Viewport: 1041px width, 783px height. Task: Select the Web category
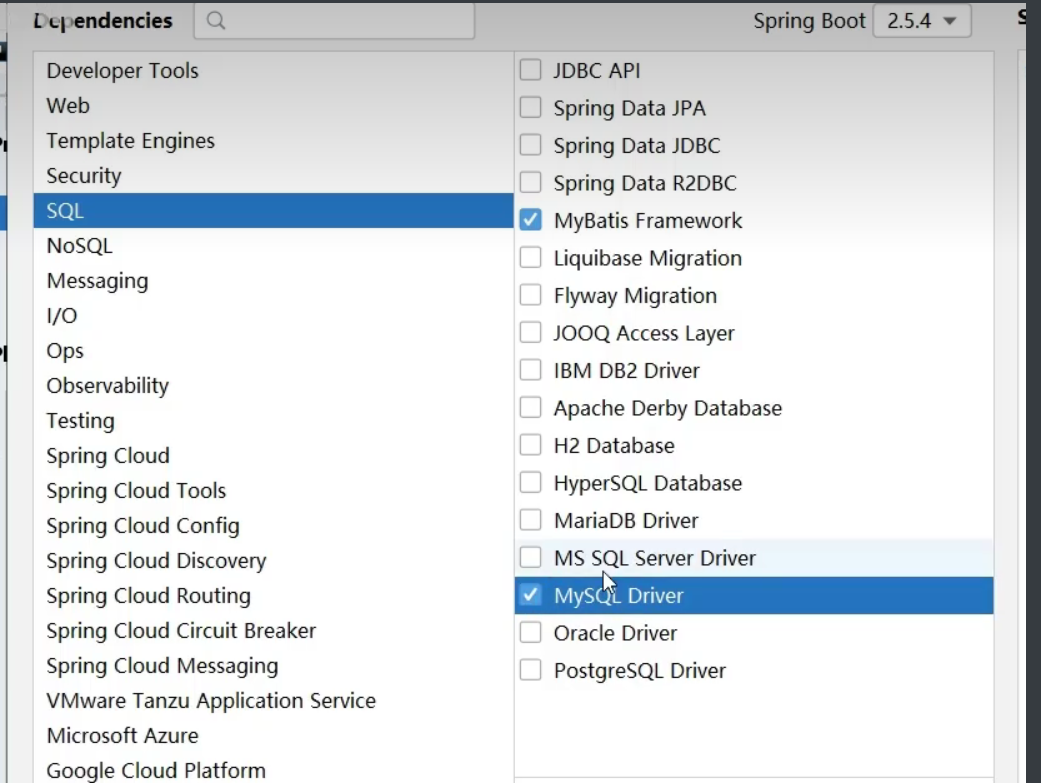coord(68,106)
